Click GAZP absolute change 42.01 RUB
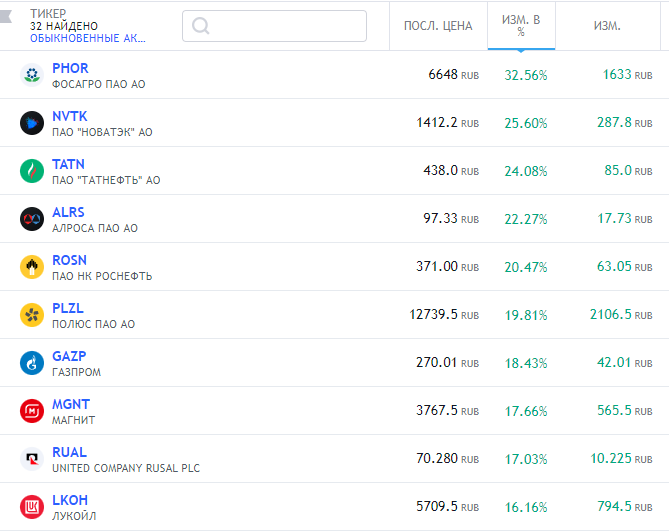669x531 pixels. pos(625,363)
